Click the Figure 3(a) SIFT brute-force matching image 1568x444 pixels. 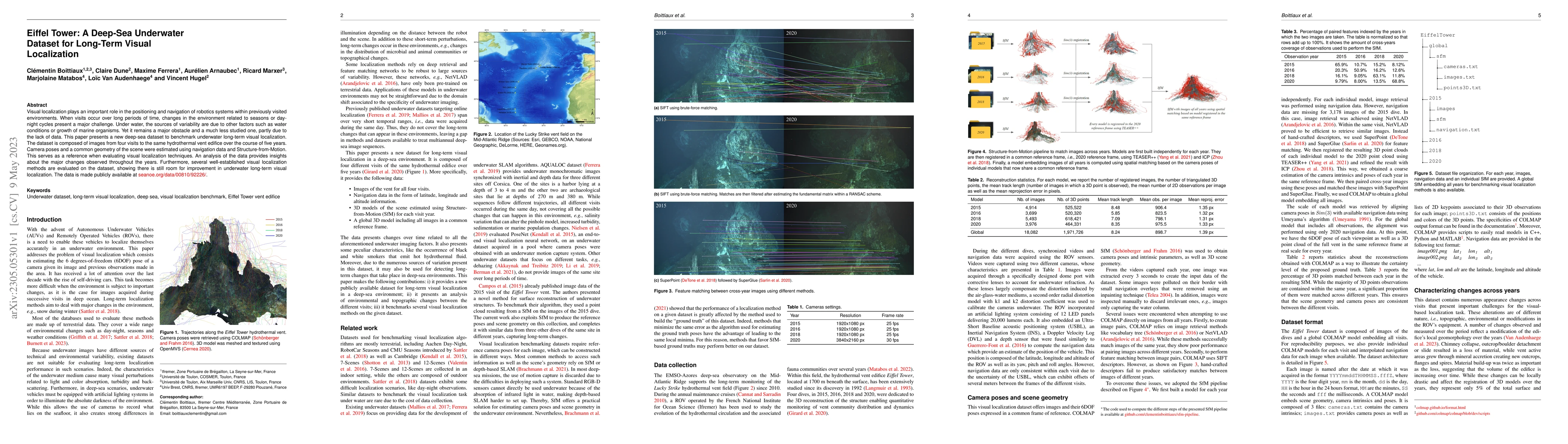click(784, 65)
